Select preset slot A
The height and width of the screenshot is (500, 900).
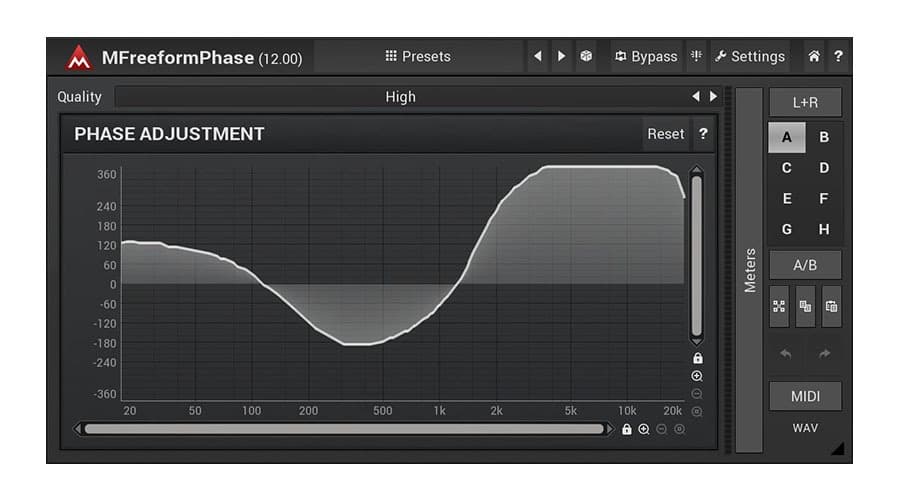(x=787, y=137)
